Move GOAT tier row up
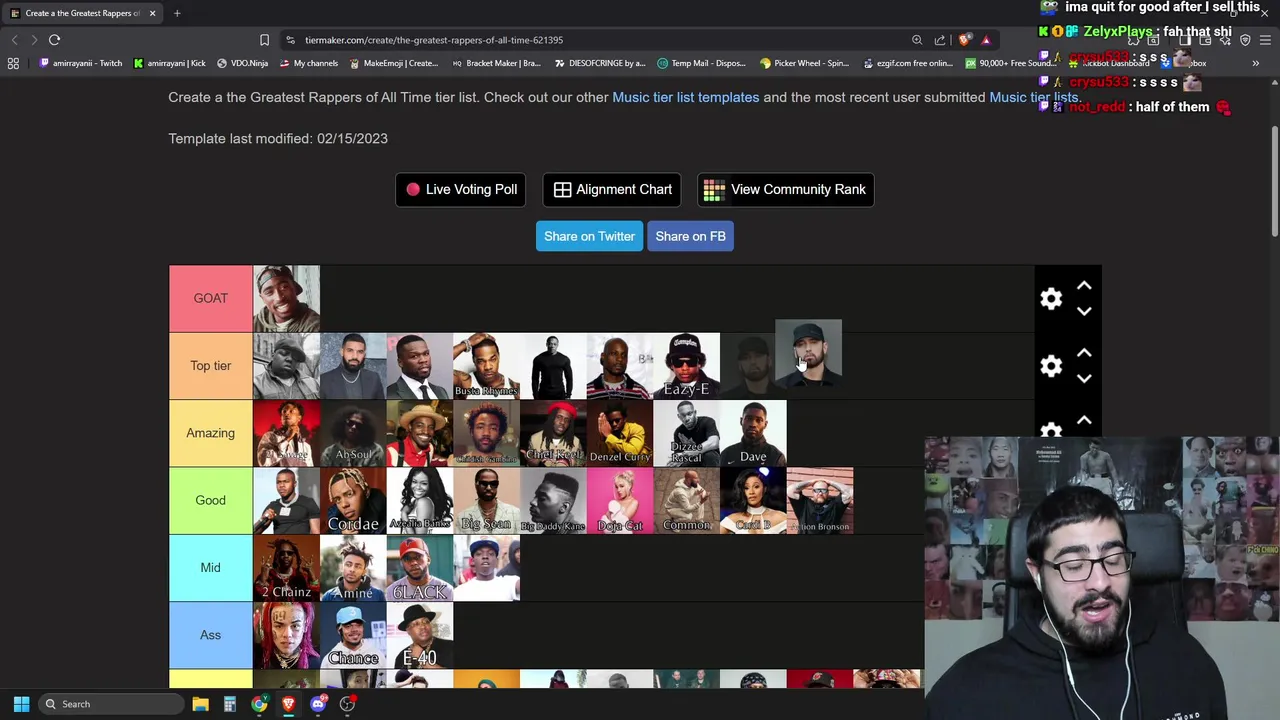This screenshot has width=1280, height=720. pyautogui.click(x=1084, y=286)
